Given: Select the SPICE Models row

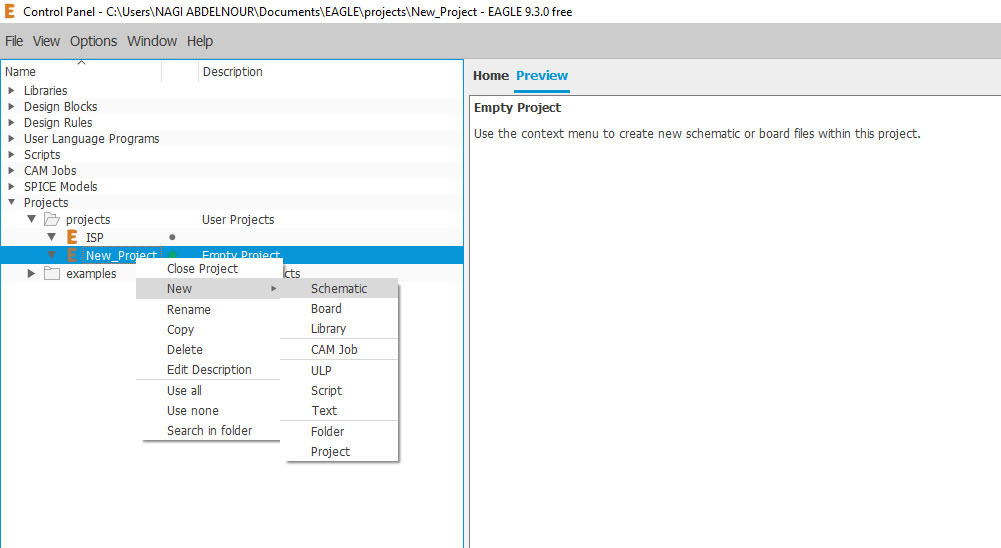Looking at the screenshot, I should tap(232, 186).
